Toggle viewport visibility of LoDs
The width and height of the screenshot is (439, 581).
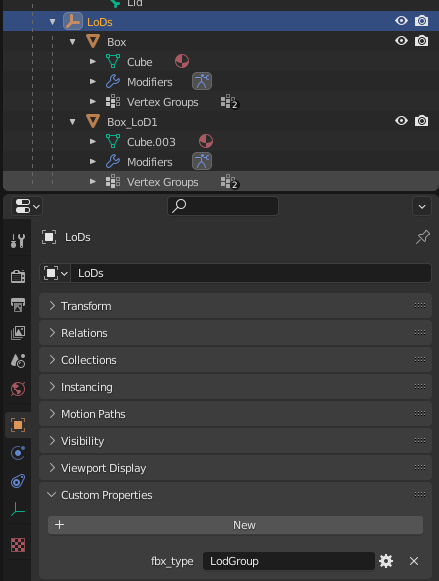(401, 21)
